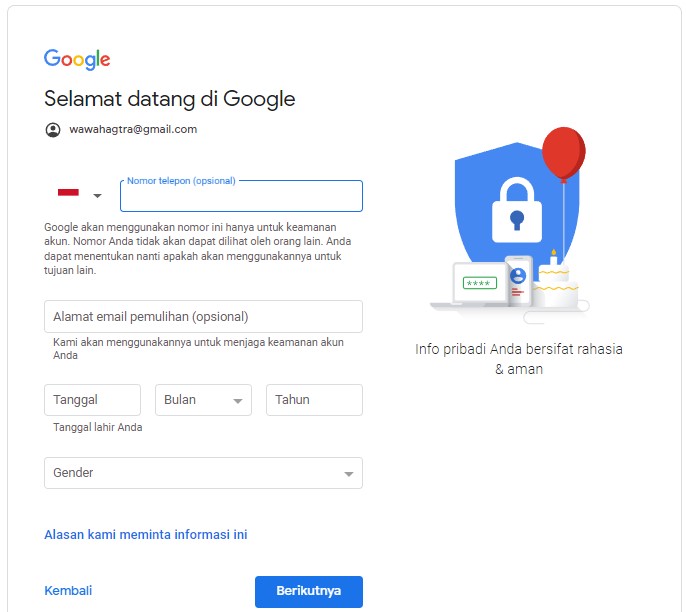Expand the Gender dropdown
686x612 pixels.
tap(203, 473)
